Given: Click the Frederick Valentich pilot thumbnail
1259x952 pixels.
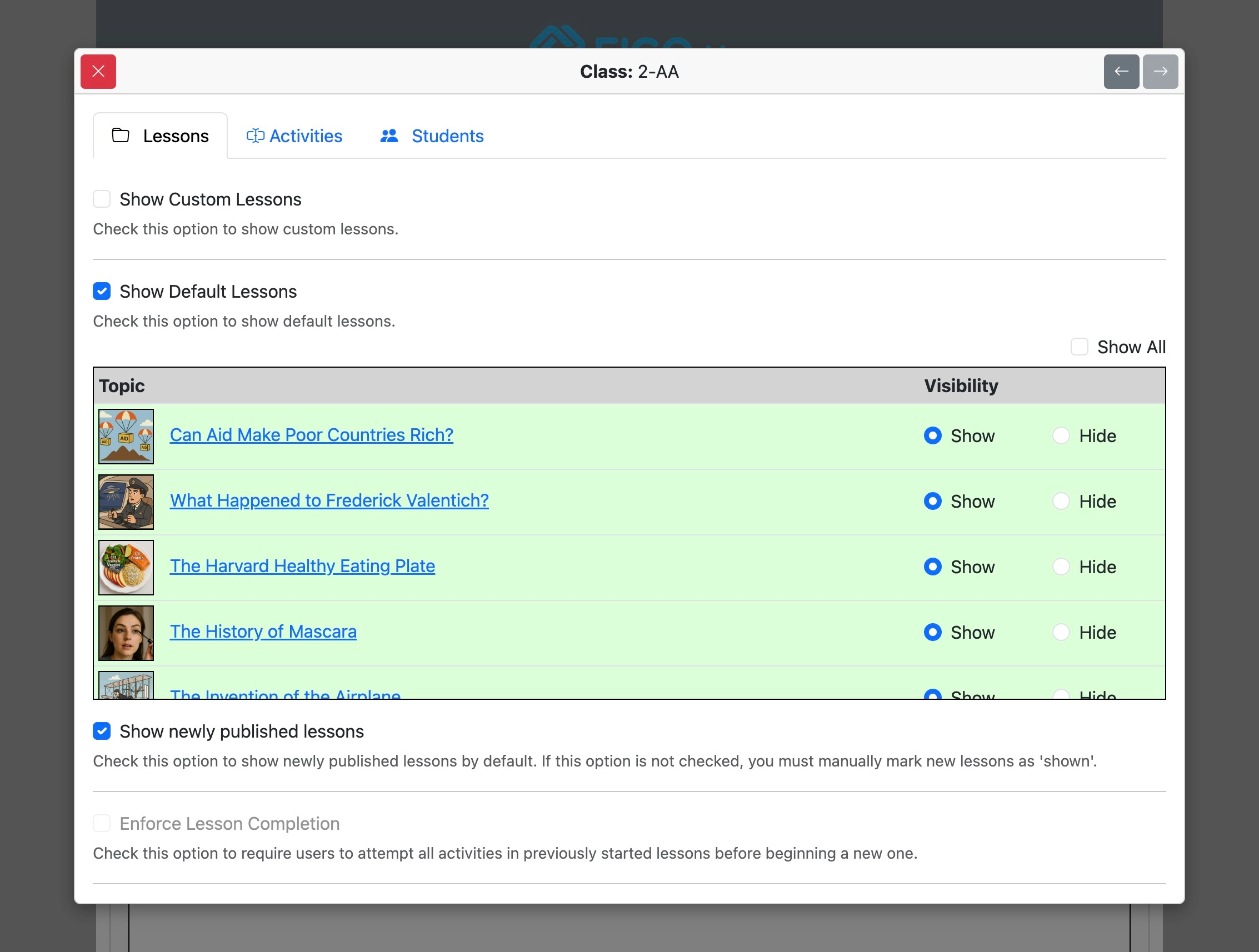Looking at the screenshot, I should click(x=126, y=502).
